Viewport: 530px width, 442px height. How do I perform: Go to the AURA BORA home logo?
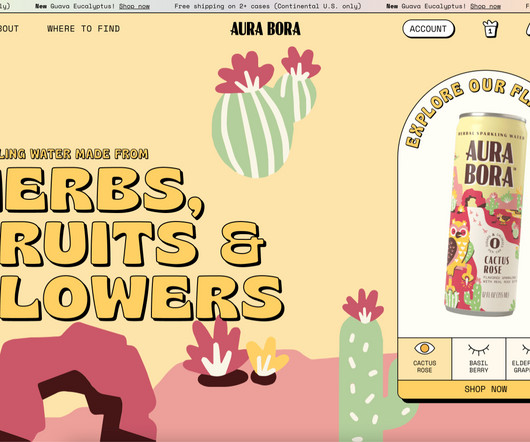pos(265,29)
